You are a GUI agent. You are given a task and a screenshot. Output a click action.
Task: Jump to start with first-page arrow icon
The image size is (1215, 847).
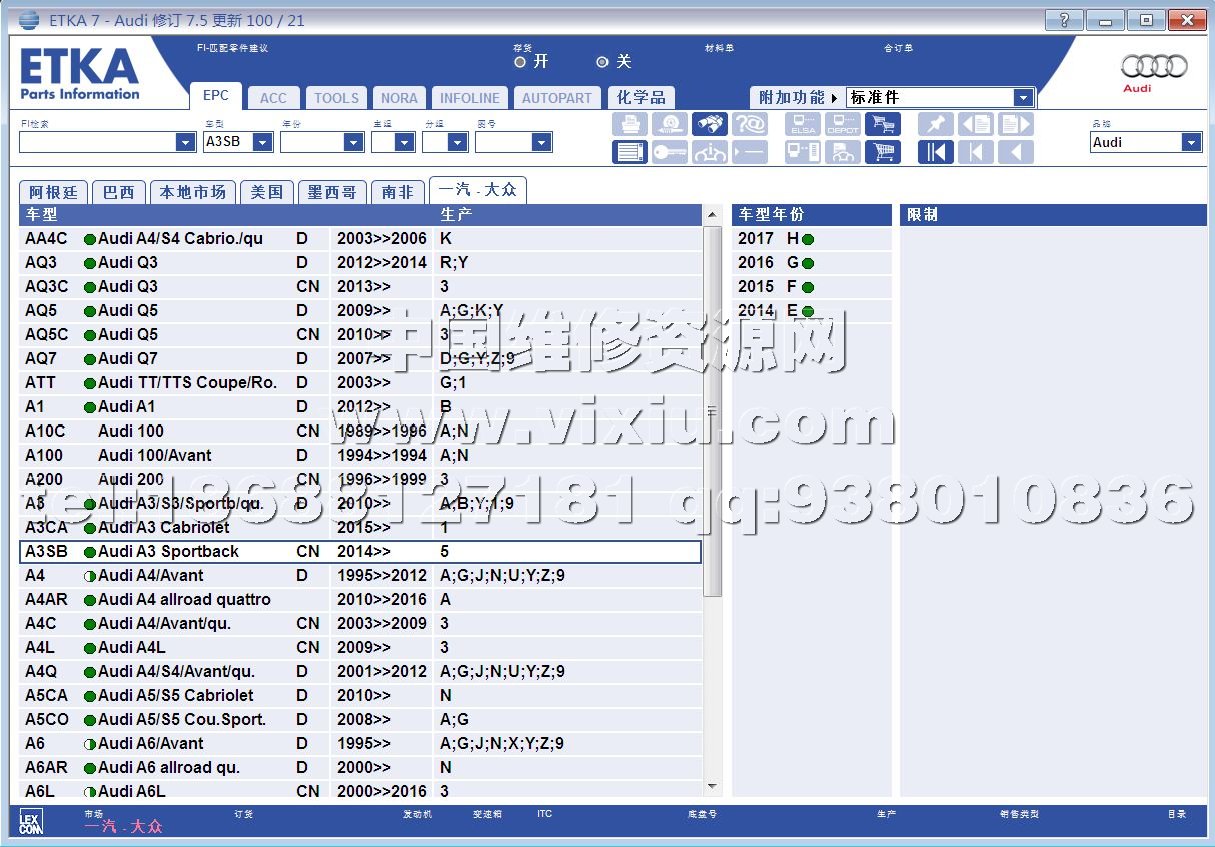pyautogui.click(x=936, y=152)
